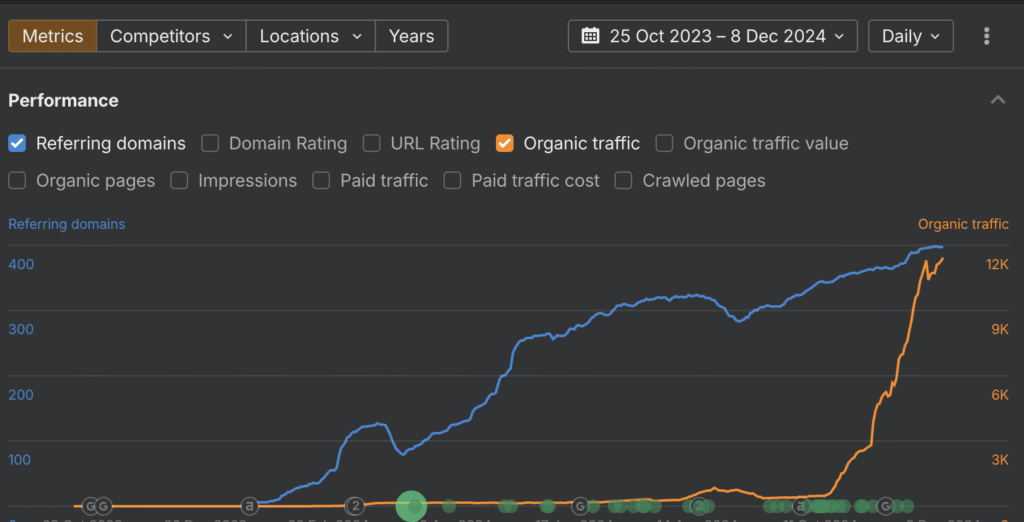This screenshot has width=1024, height=522.
Task: Expand the Locations dropdown
Action: coord(310,36)
